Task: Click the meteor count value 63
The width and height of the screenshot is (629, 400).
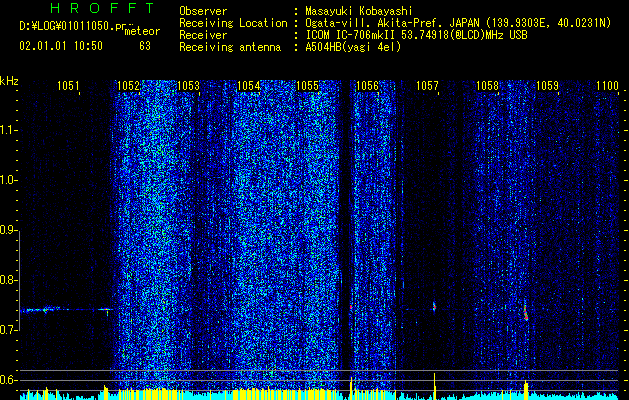Action: [145, 46]
